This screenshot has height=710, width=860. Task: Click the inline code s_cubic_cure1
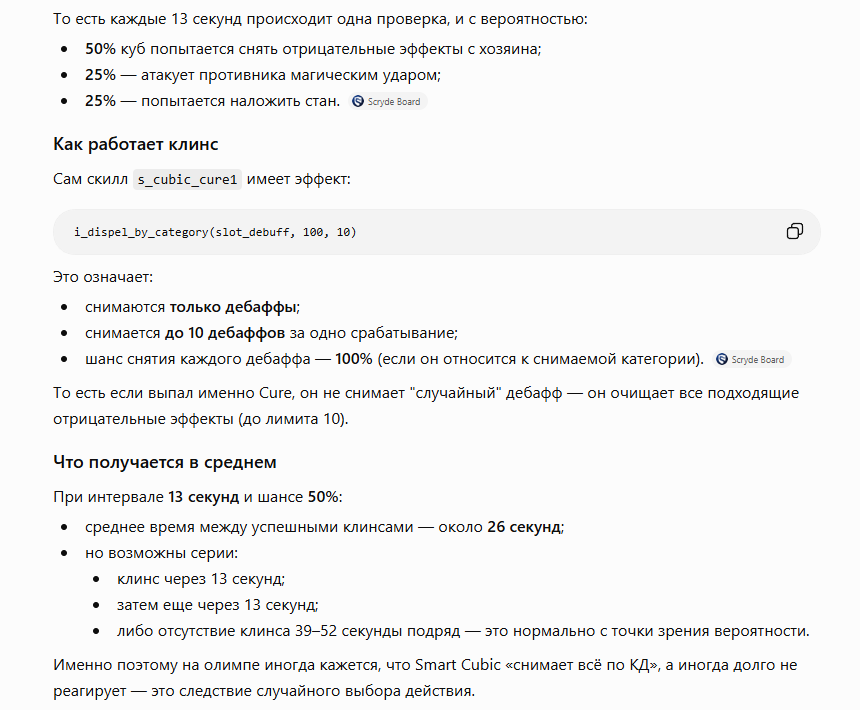[x=187, y=179]
